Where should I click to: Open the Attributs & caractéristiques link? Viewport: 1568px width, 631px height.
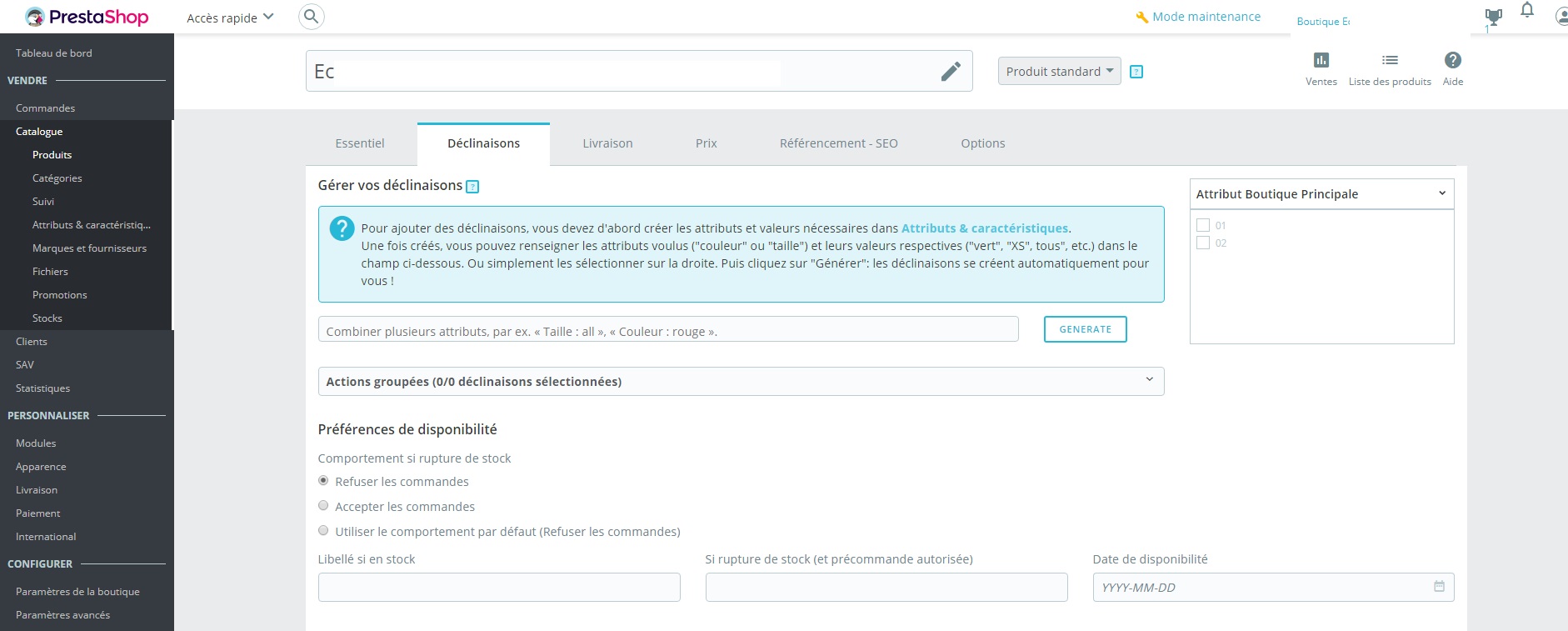(985, 228)
